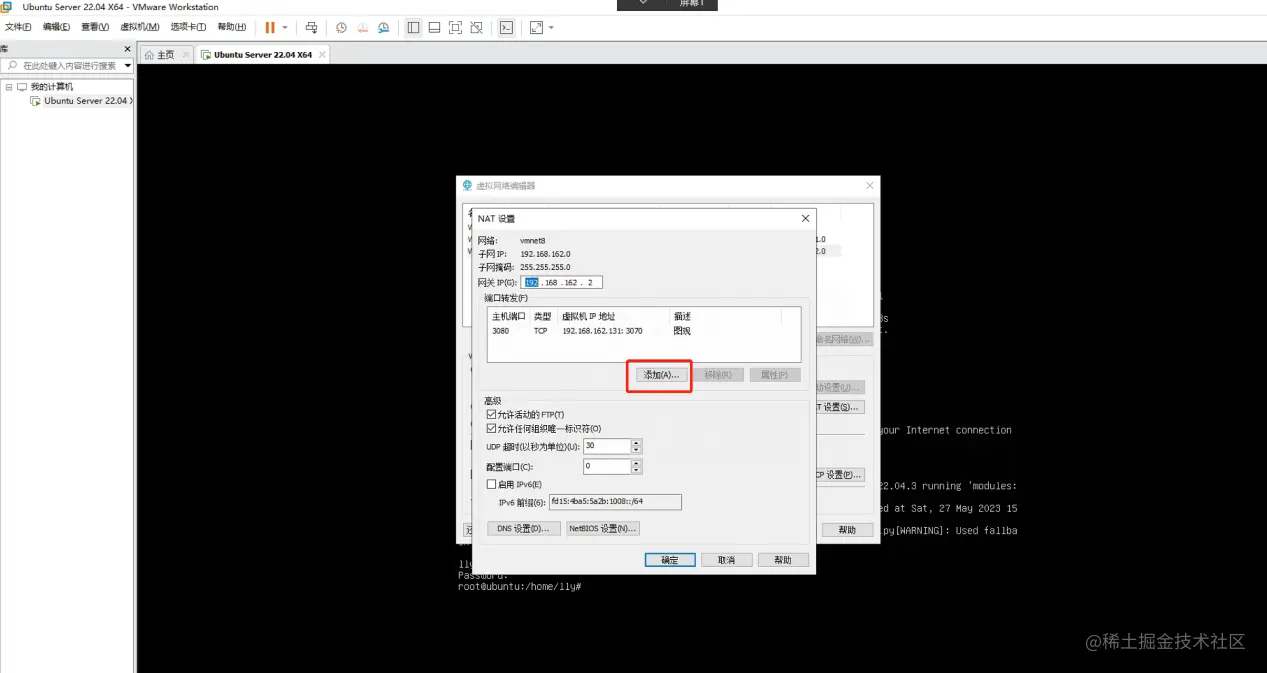Image resolution: width=1267 pixels, height=673 pixels.
Task: Select the 3080 TCP port forwarding row
Action: point(643,331)
